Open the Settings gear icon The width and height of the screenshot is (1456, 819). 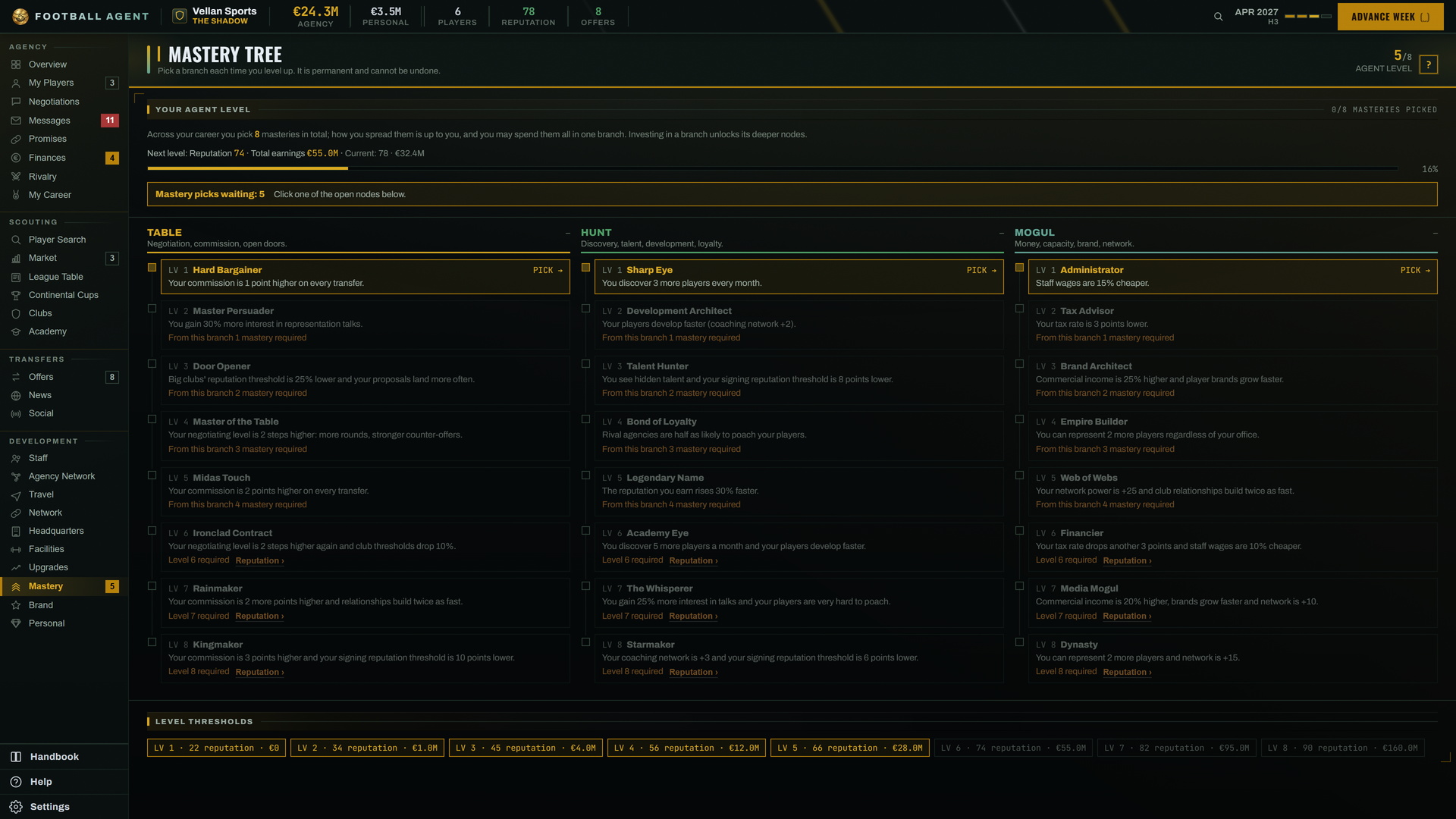pos(16,807)
